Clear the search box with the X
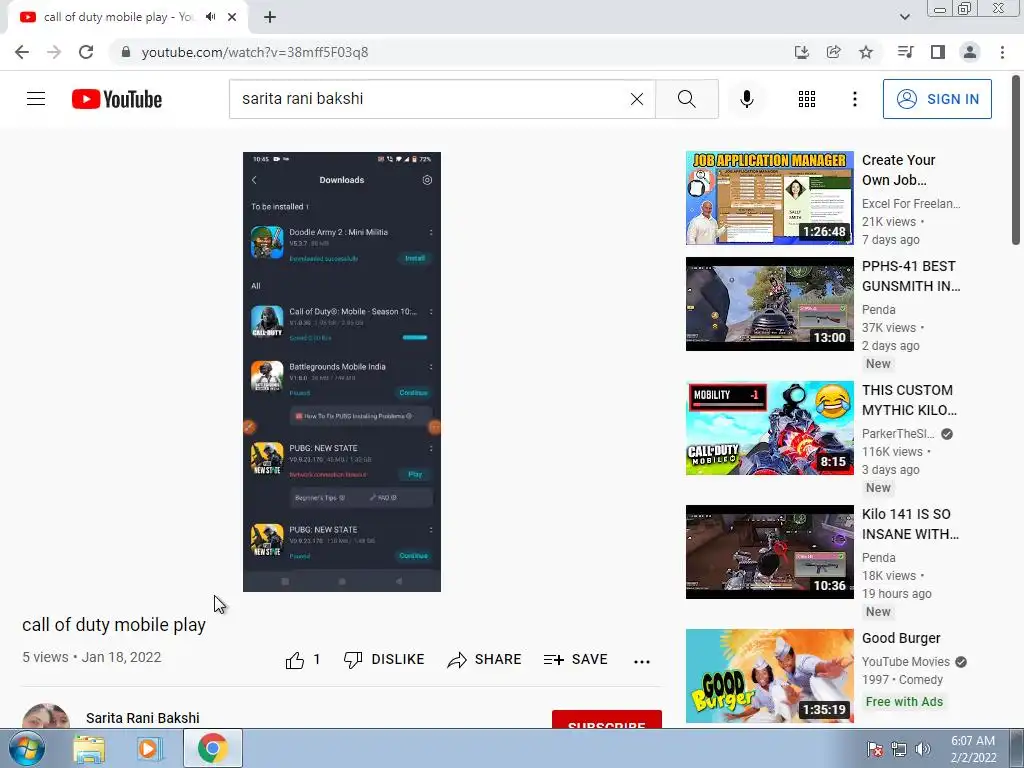1024x768 pixels. (637, 99)
